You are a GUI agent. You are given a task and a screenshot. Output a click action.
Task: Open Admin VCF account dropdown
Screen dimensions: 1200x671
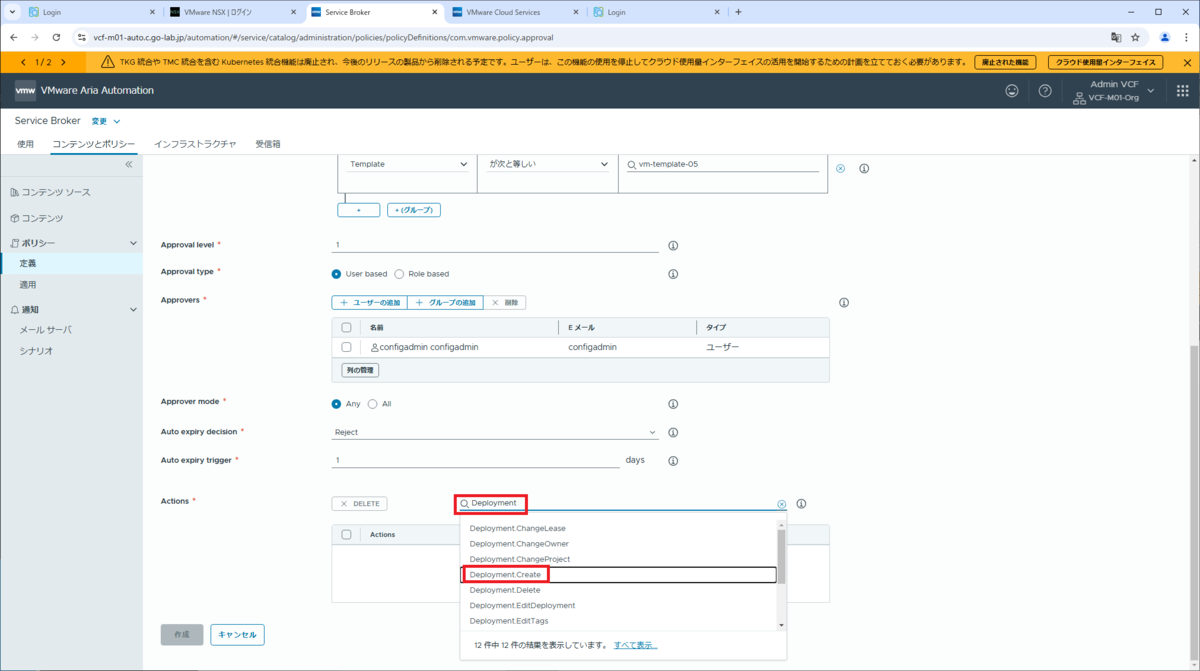pos(1114,91)
